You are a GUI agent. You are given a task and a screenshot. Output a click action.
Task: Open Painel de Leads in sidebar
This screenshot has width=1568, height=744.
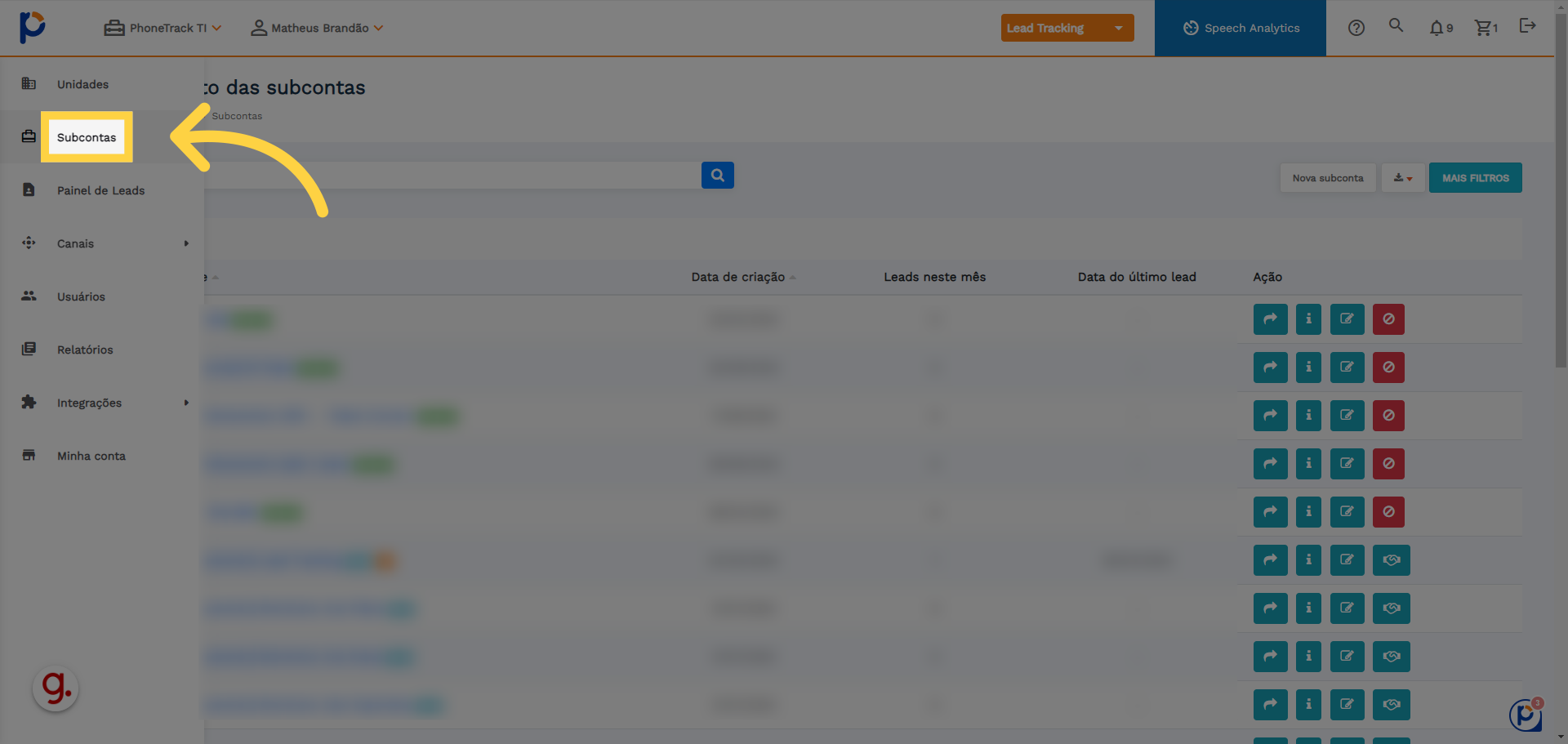click(100, 190)
